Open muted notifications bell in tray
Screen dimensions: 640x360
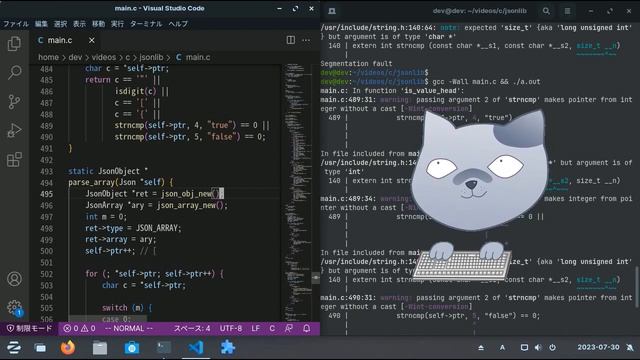coord(630,348)
